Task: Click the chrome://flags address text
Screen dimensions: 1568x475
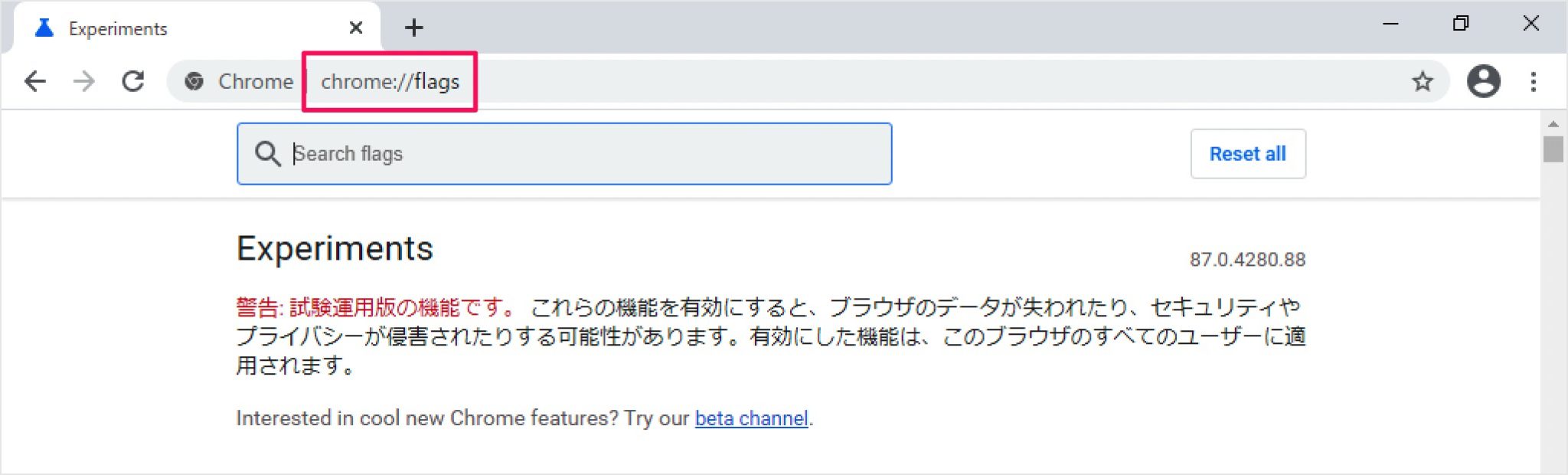Action: [390, 81]
